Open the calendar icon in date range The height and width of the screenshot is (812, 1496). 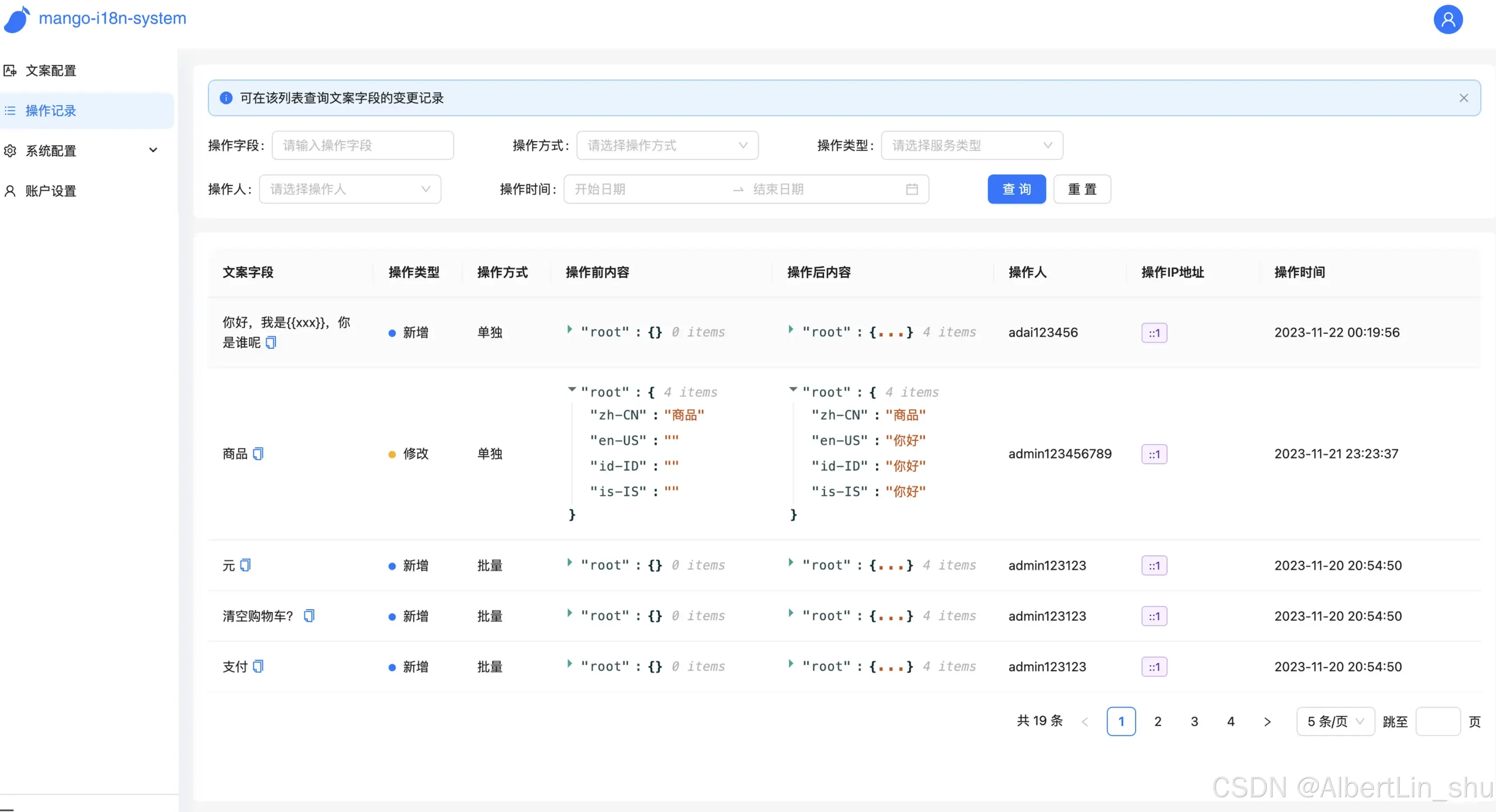coord(912,189)
